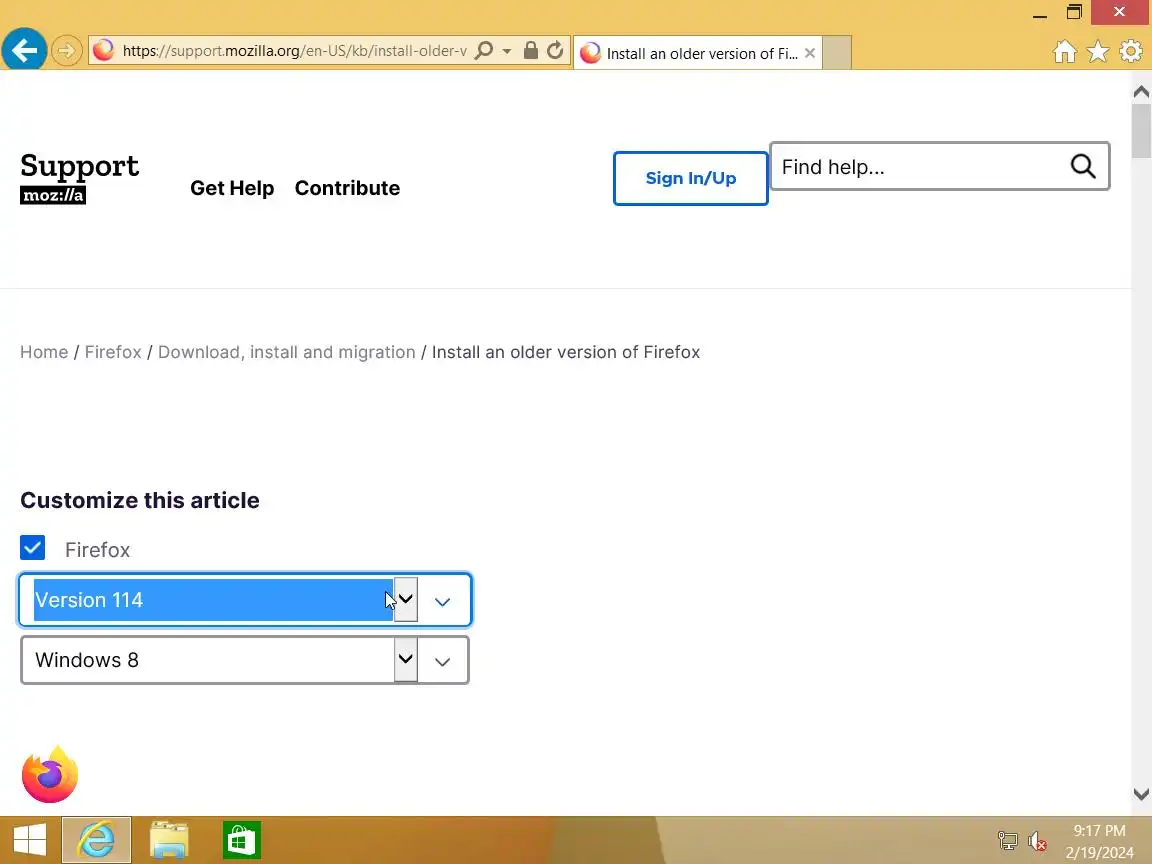Open the address bar autocomplete dropdown arrow
1152x864 pixels.
[507, 51]
